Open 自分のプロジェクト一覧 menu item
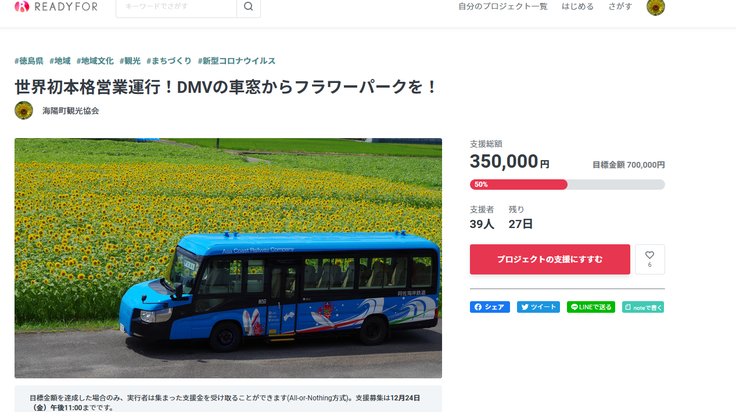Viewport: 736px width, 412px height. [x=503, y=7]
